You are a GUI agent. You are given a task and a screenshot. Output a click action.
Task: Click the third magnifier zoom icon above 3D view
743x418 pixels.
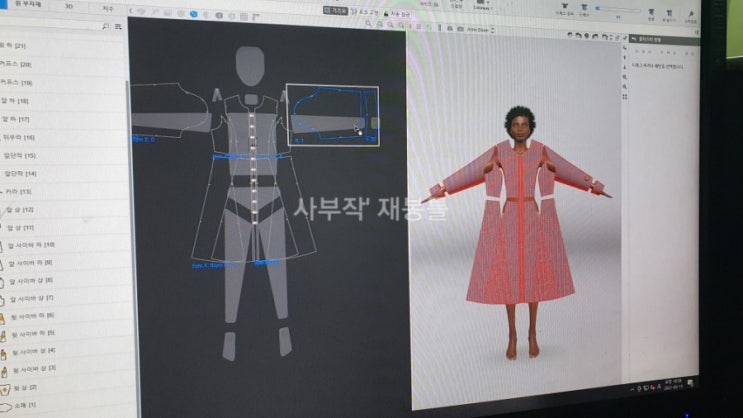390,25
